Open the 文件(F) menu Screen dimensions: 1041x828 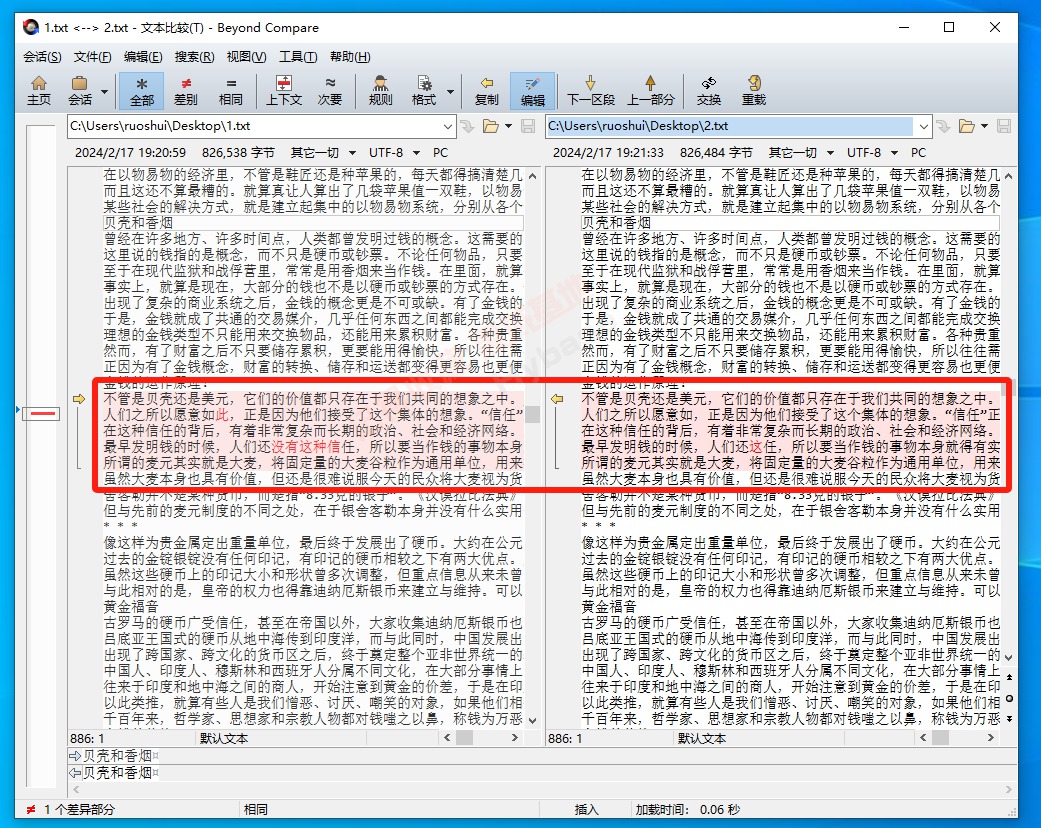[92, 57]
